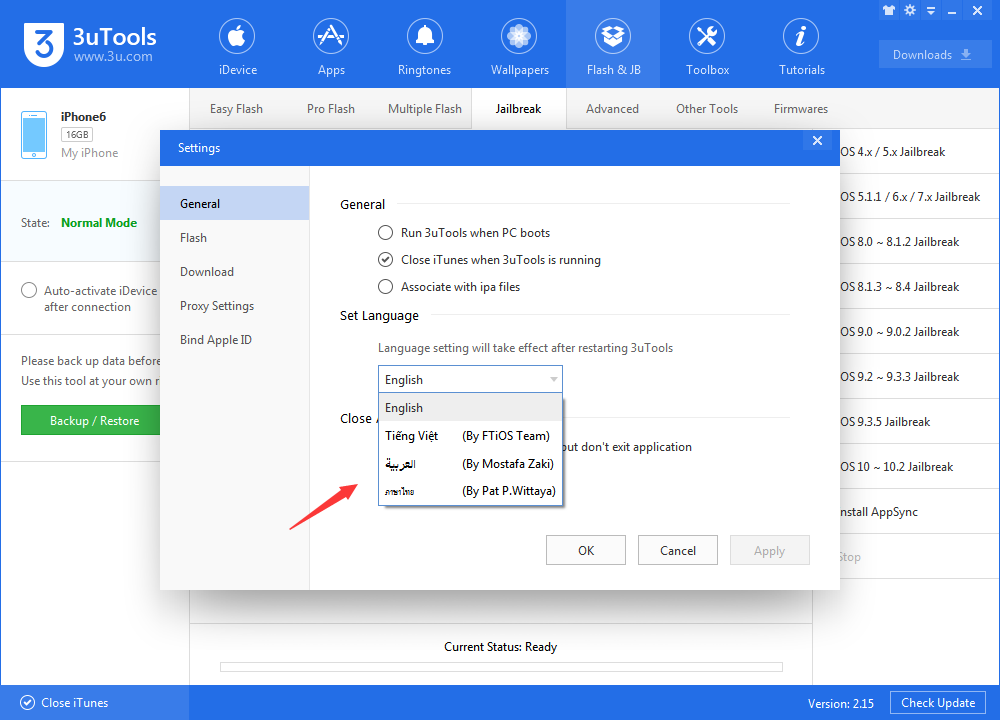The image size is (1000, 720).
Task: Switch to the Pro Flash tab
Action: pyautogui.click(x=330, y=109)
